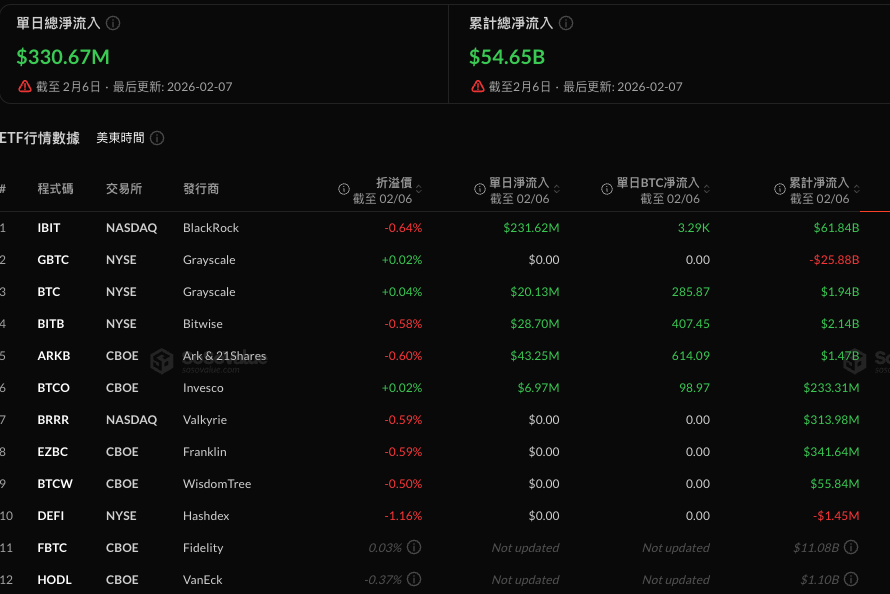Click IBIT daily inflow $231.62M
Viewport: 890px width, 594px height.
click(531, 228)
